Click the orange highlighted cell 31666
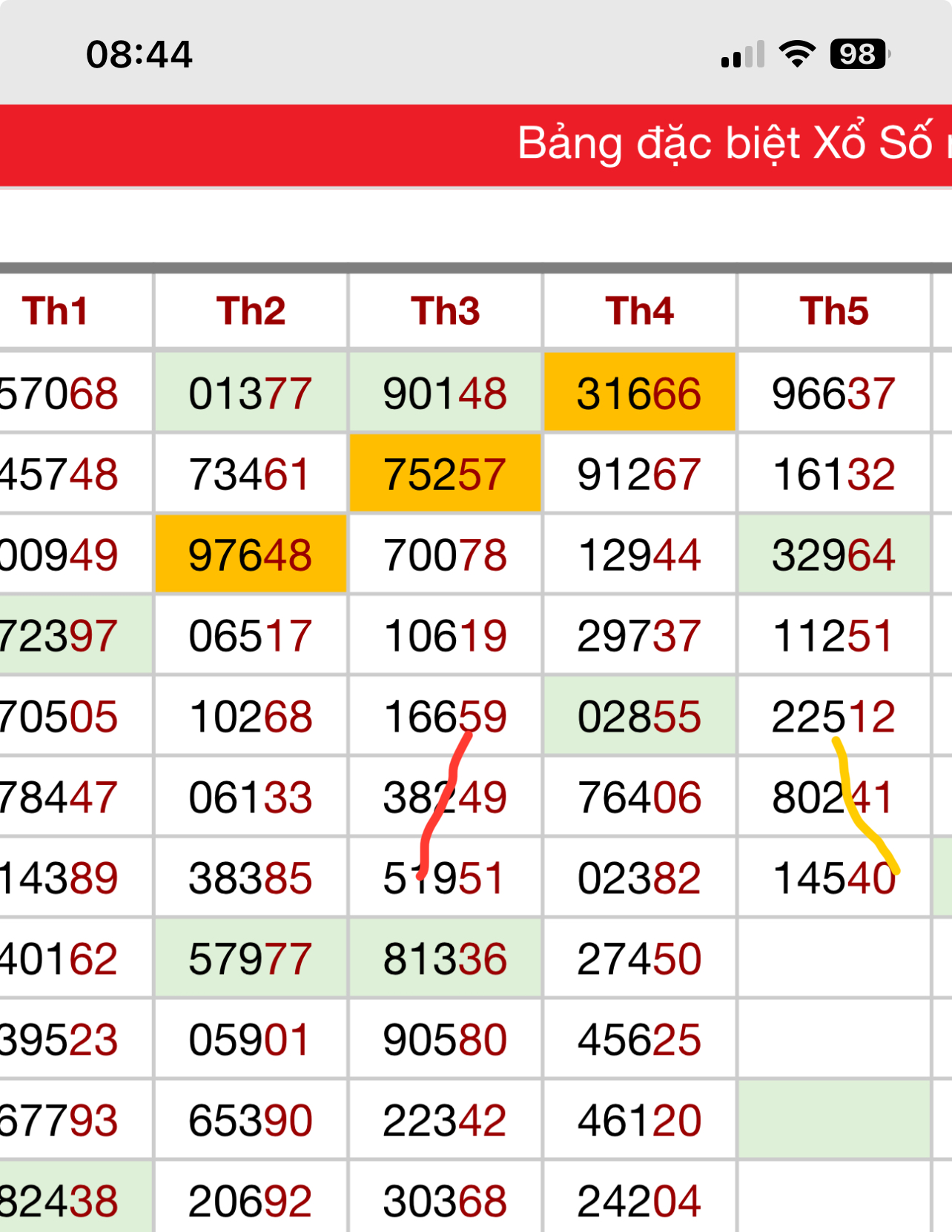The width and height of the screenshot is (952, 1232). click(640, 392)
